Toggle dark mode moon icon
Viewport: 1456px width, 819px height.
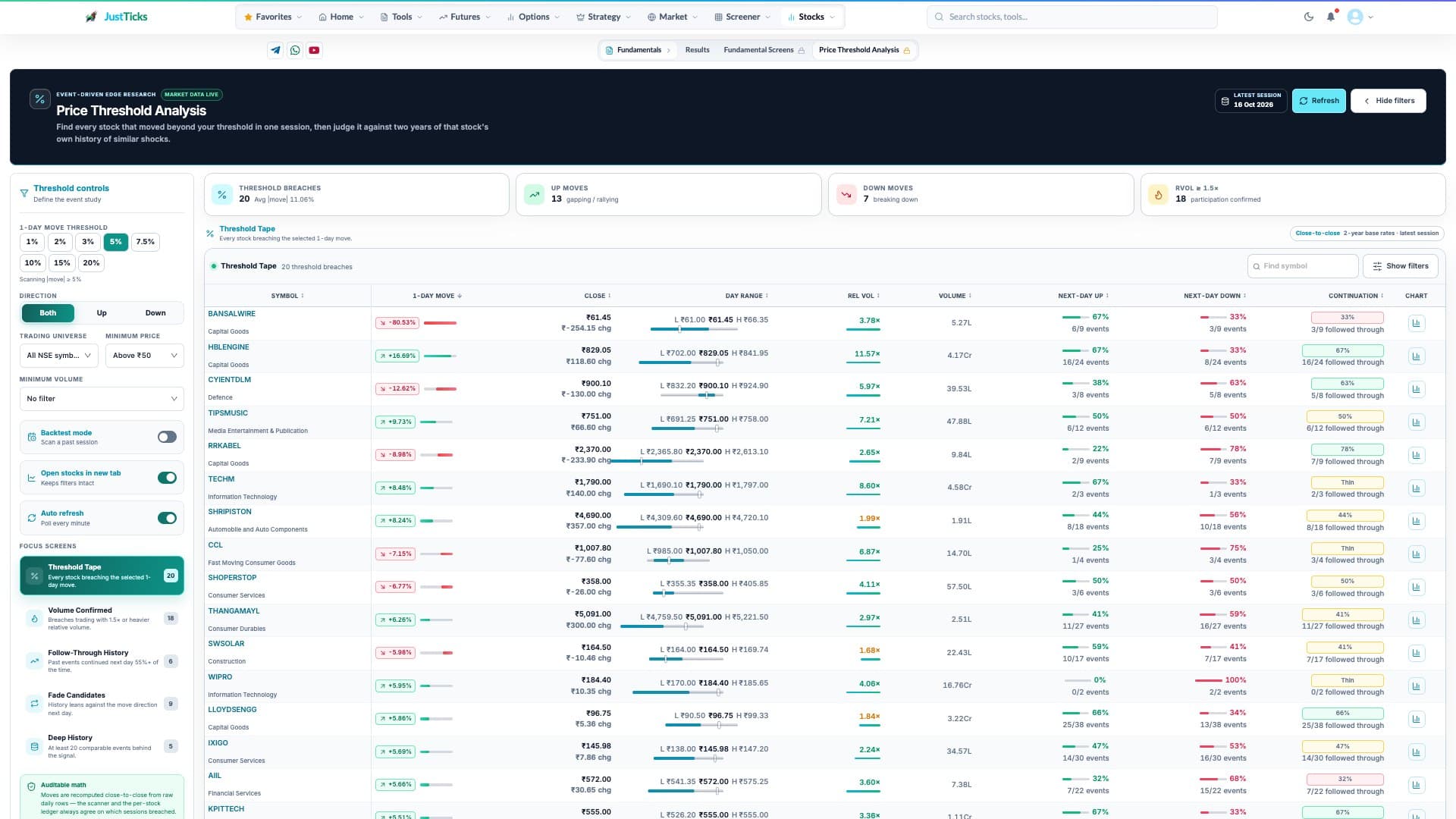[1309, 17]
